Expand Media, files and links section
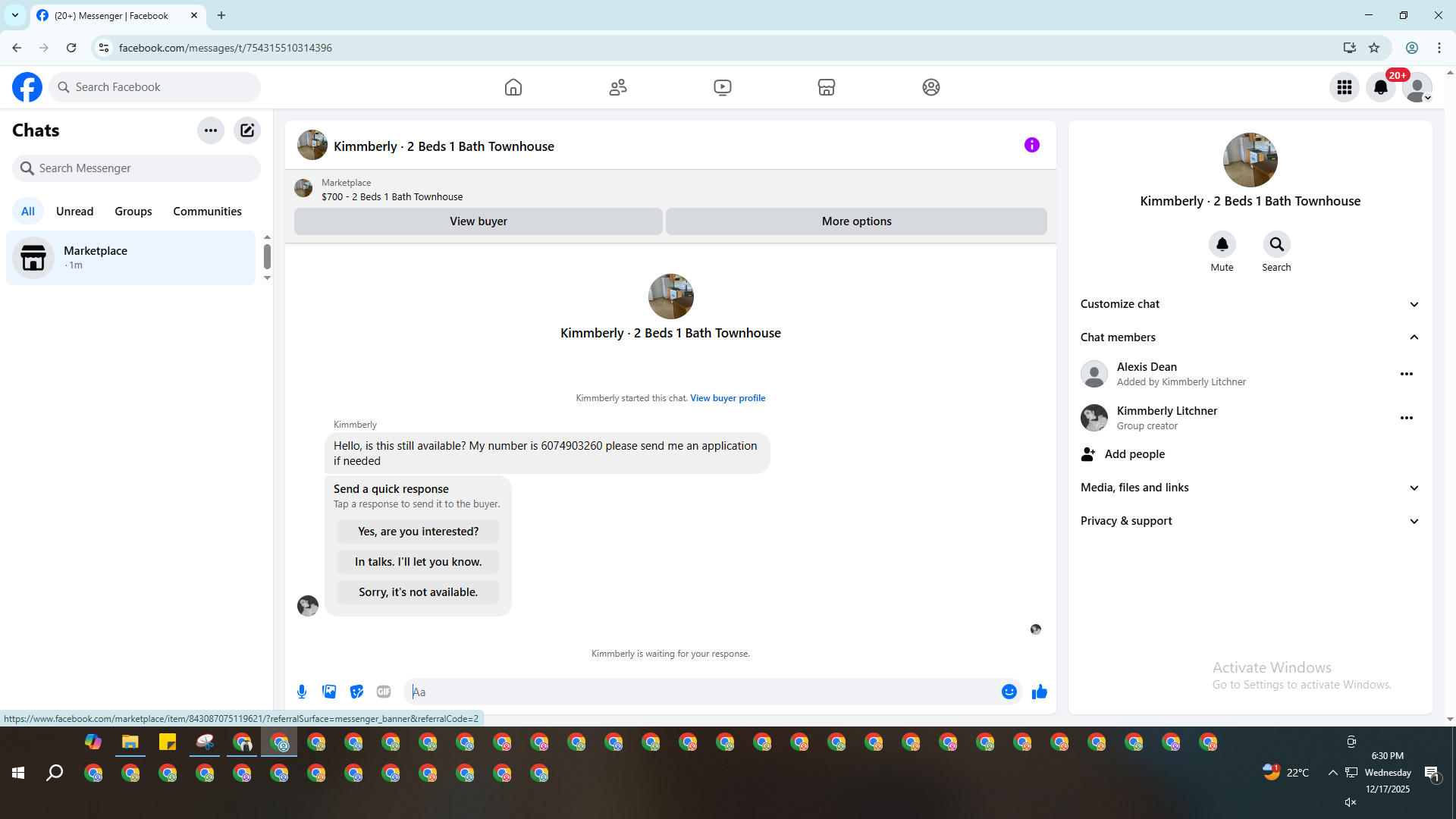Image resolution: width=1456 pixels, height=819 pixels. (1414, 488)
